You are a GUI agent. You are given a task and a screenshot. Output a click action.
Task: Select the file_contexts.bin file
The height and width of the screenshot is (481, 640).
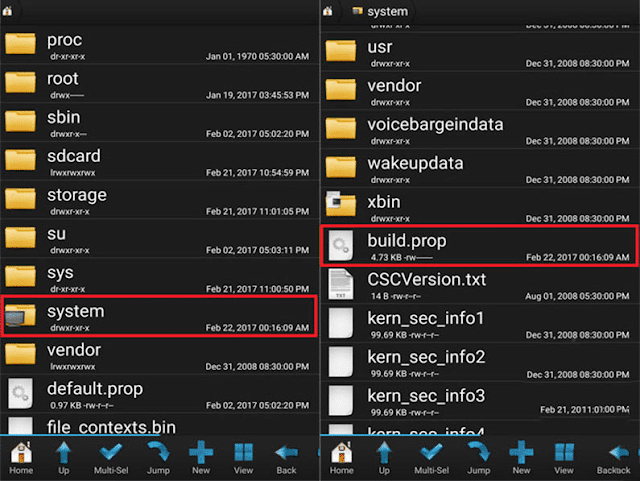pos(160,426)
